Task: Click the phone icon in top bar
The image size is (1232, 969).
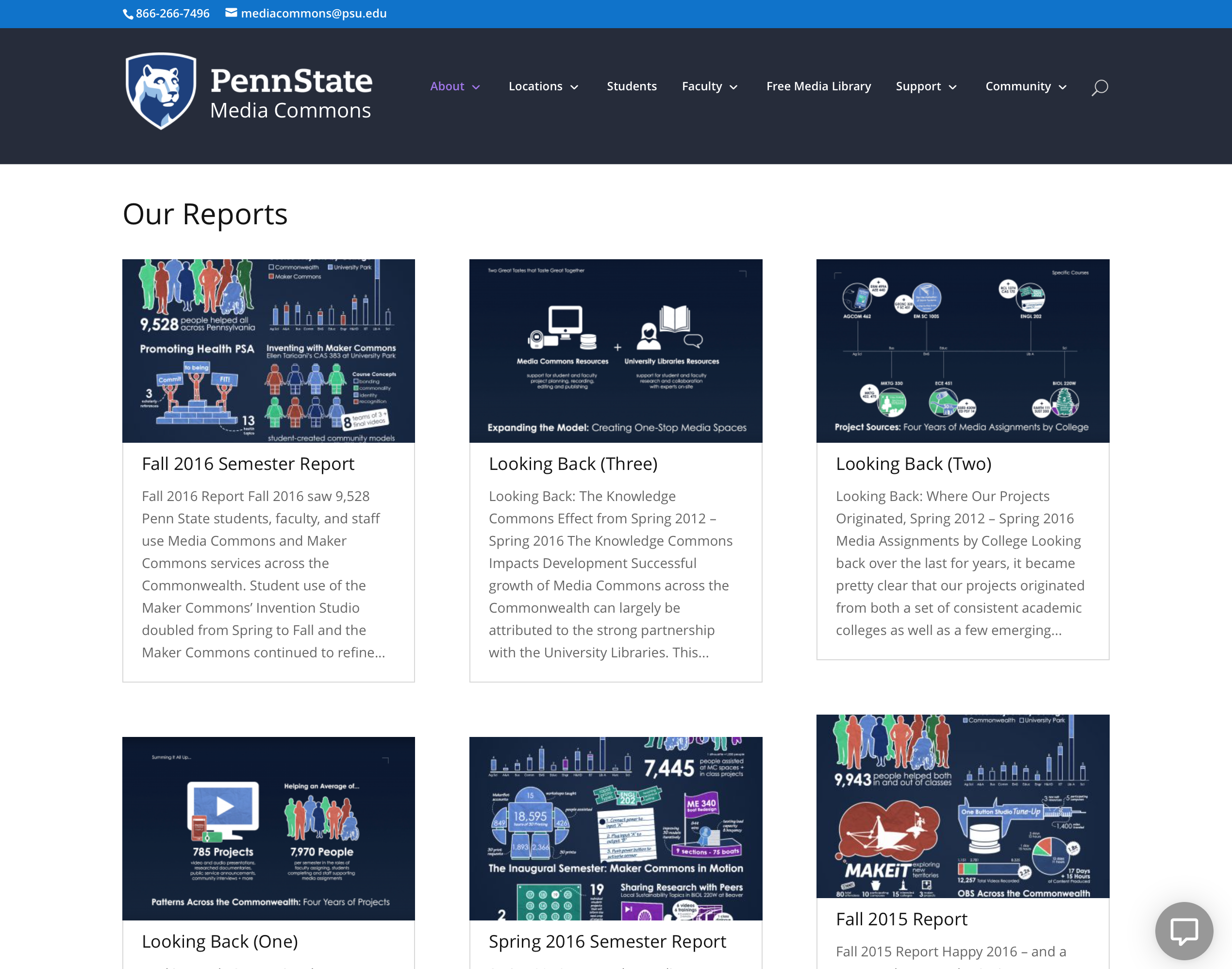Action: coord(128,14)
